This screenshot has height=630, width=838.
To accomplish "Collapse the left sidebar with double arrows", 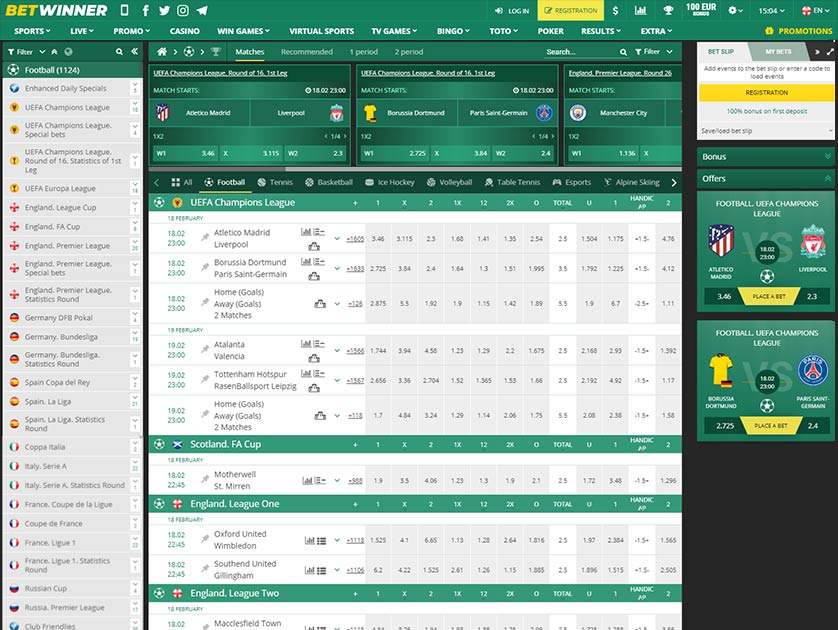I will pos(134,52).
